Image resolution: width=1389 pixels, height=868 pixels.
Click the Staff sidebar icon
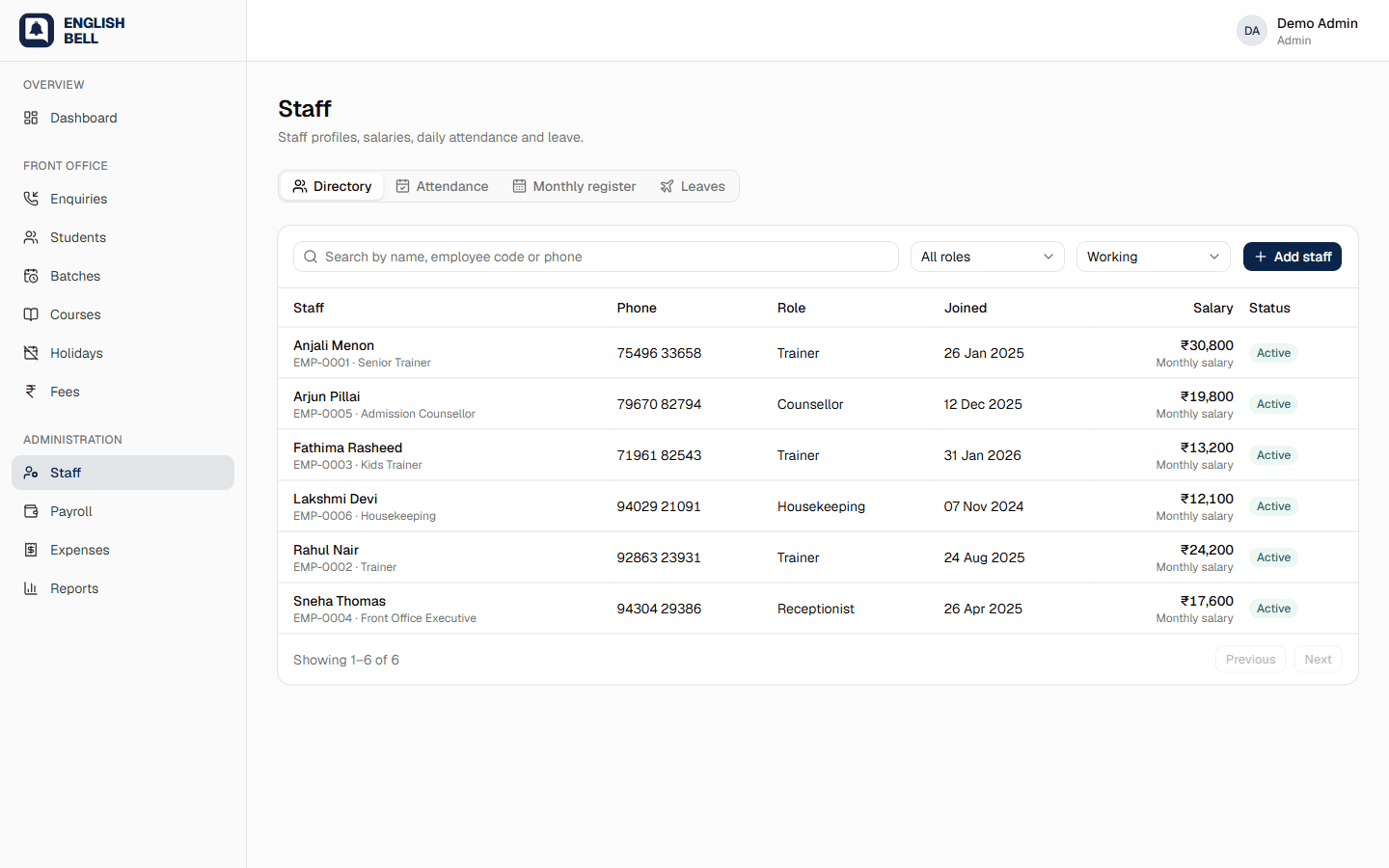tap(31, 473)
